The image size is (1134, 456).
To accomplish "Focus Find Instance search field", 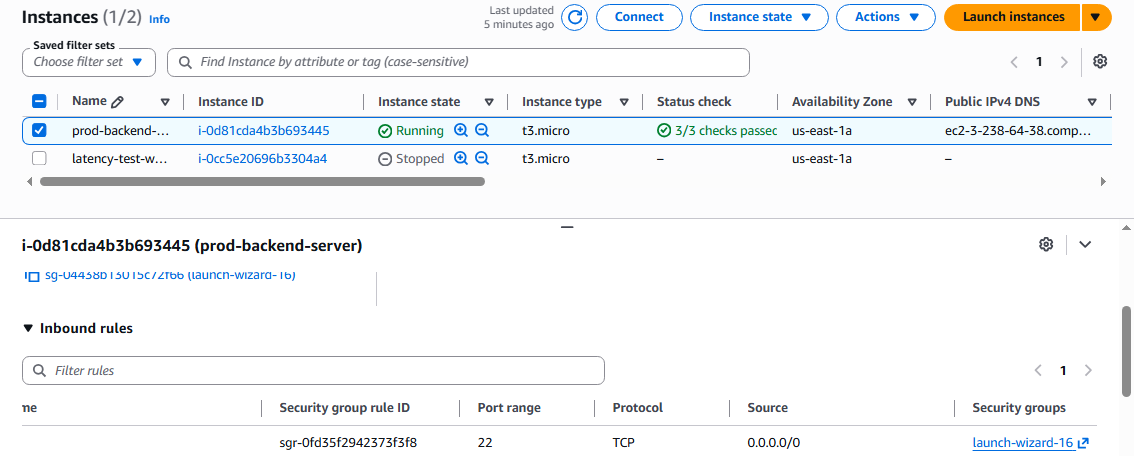I will tap(459, 62).
